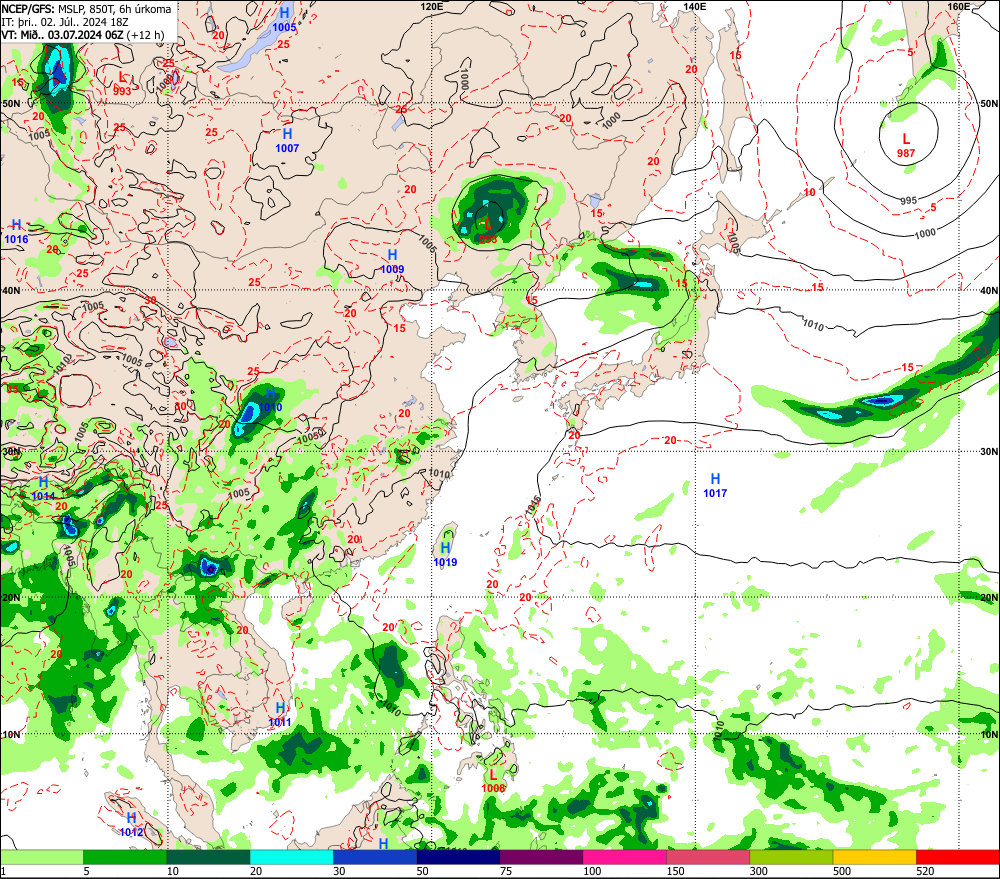1000x879 pixels.
Task: Select the H 1012 marker over Sumatra
Action: click(131, 825)
